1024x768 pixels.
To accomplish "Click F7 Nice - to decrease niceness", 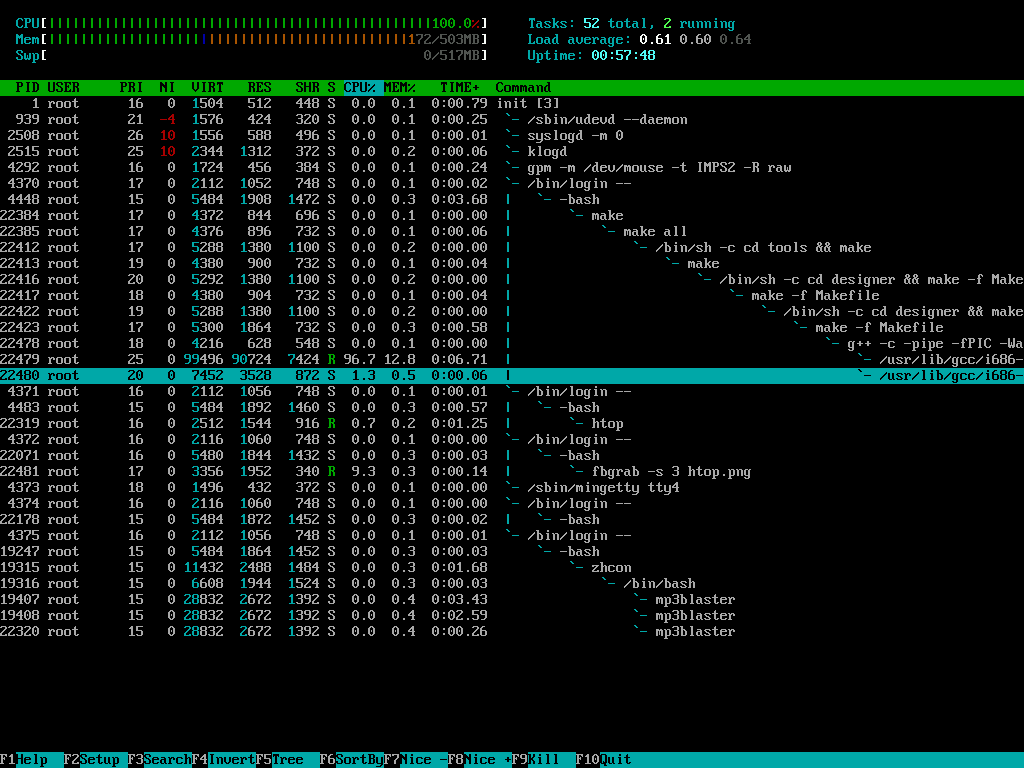I will tap(416, 760).
